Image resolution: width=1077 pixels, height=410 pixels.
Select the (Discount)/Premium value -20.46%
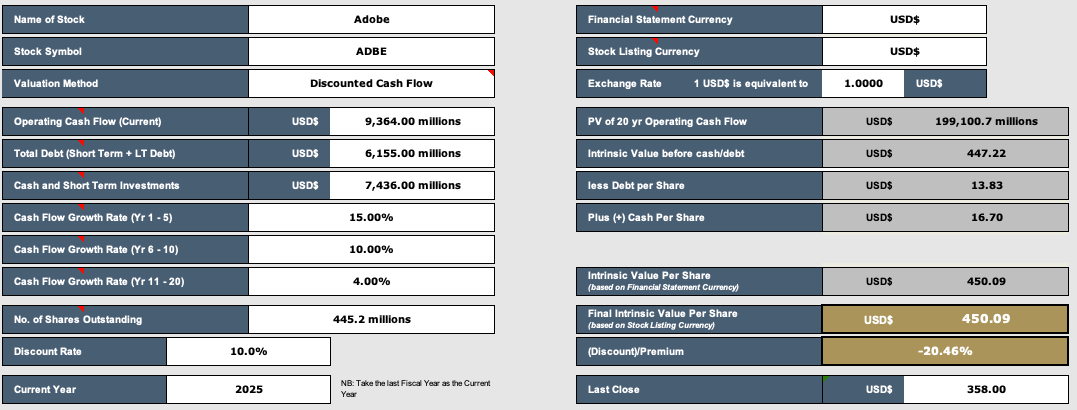[945, 352]
